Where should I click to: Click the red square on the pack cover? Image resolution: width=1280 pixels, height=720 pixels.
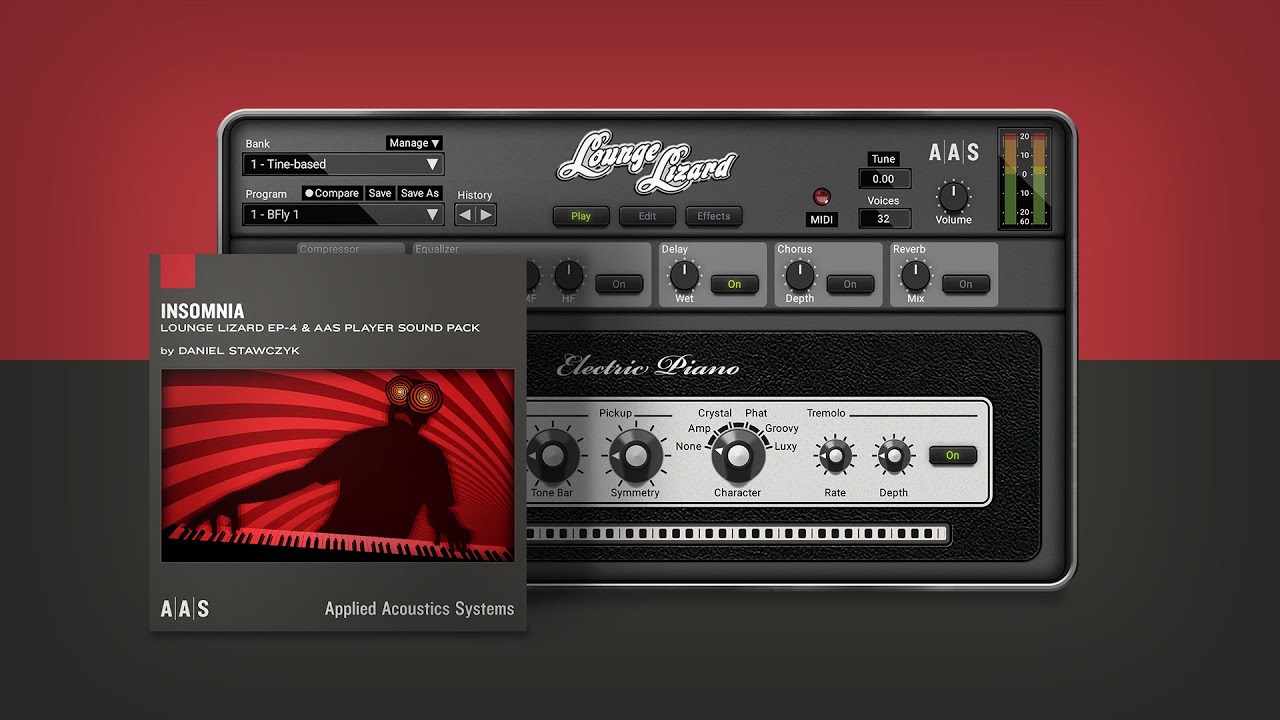[x=177, y=271]
